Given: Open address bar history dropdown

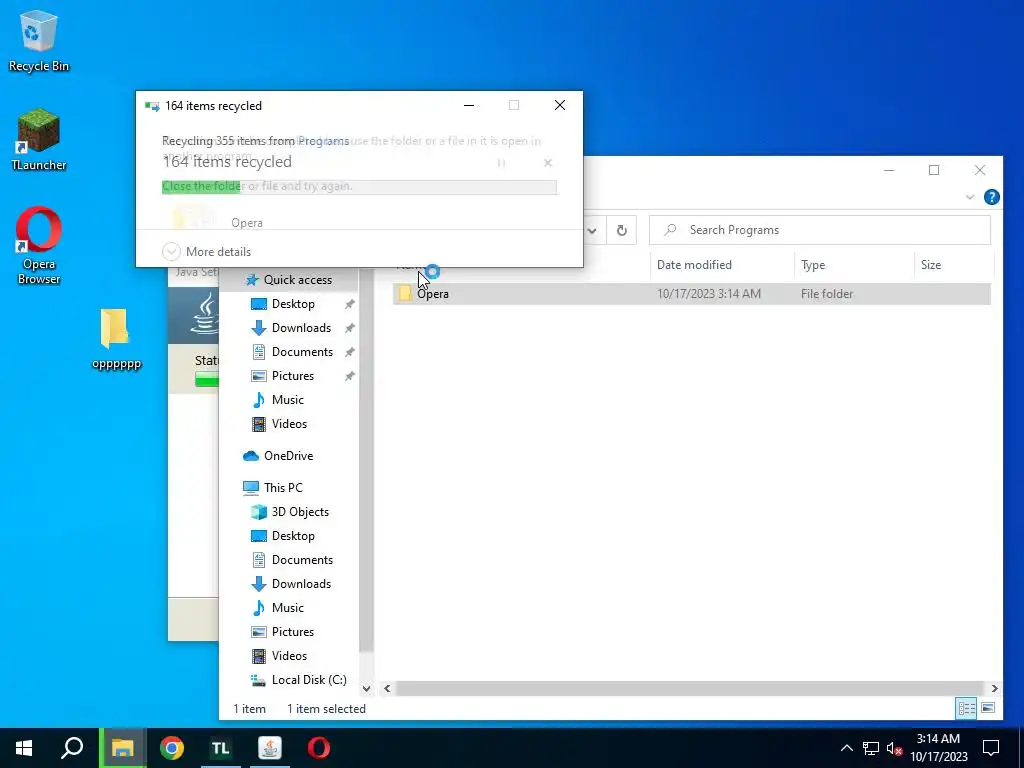Looking at the screenshot, I should point(592,230).
